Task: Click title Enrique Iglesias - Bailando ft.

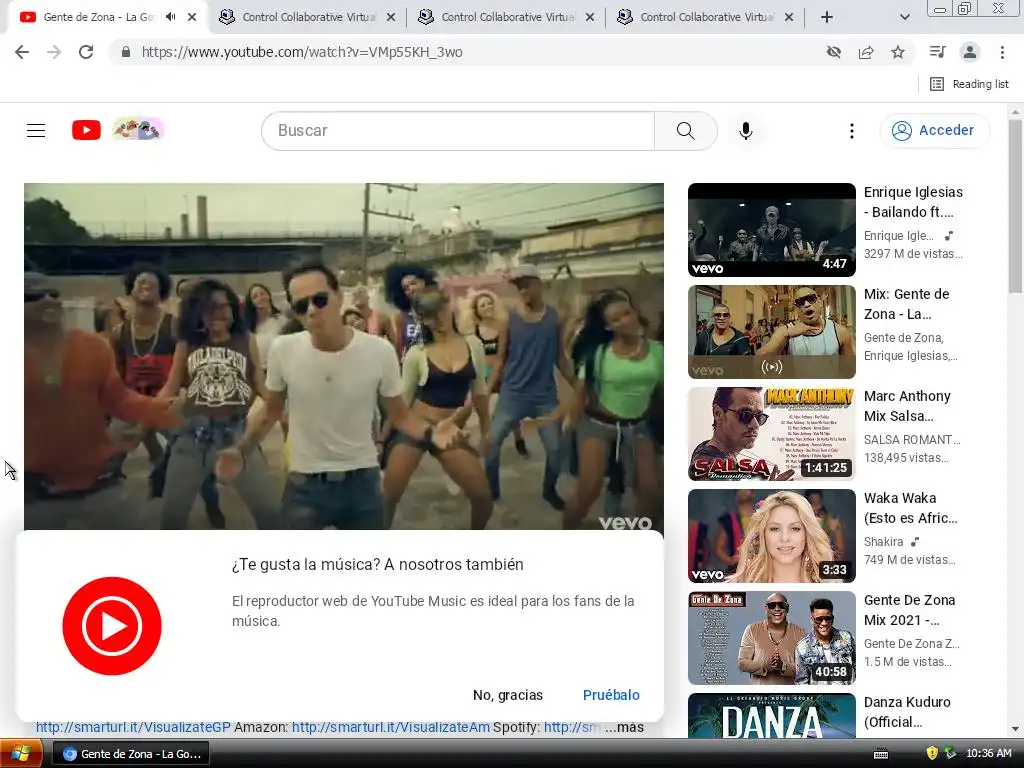Action: [913, 202]
